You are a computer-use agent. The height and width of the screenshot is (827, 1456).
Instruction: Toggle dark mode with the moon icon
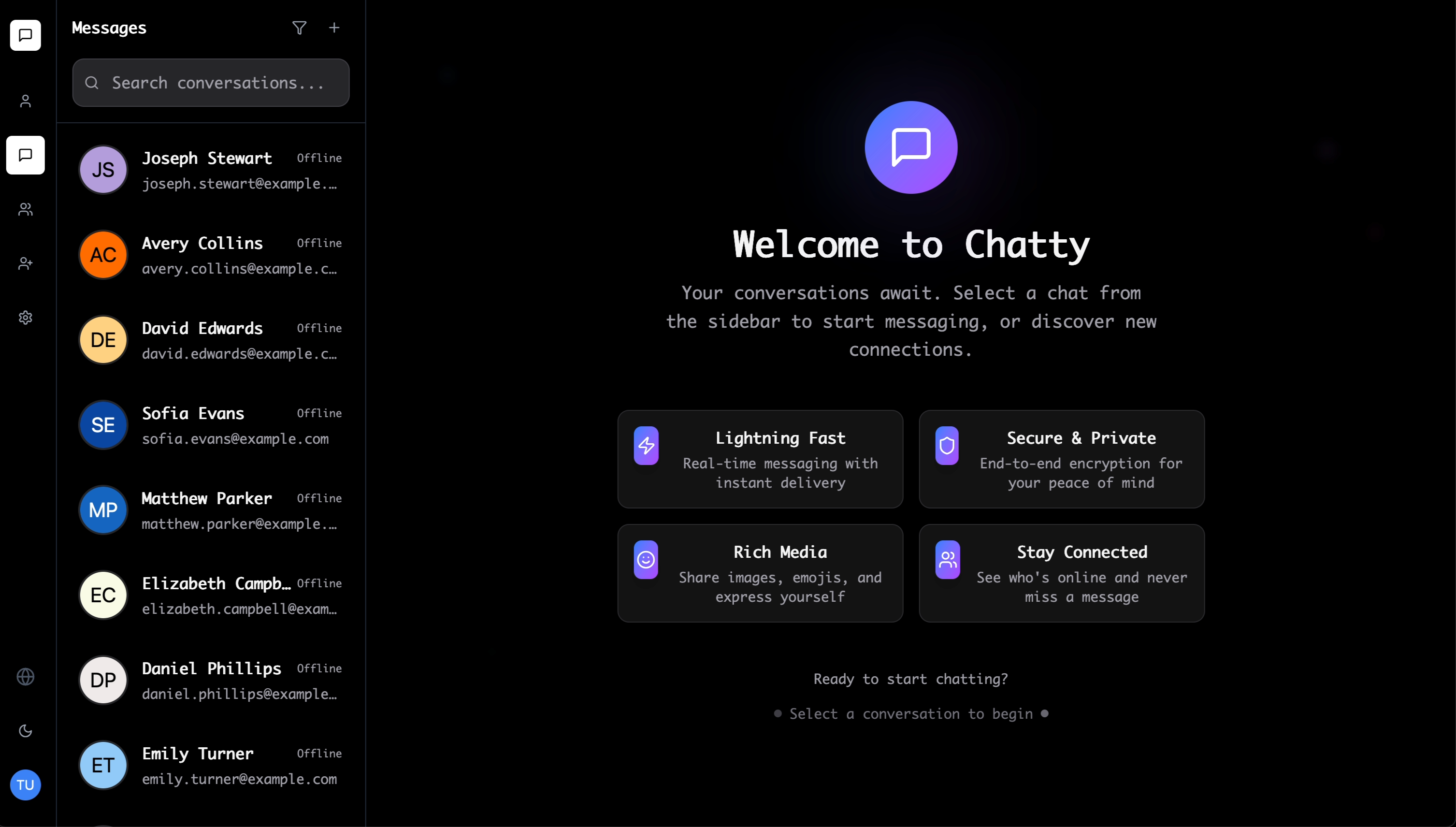25,730
